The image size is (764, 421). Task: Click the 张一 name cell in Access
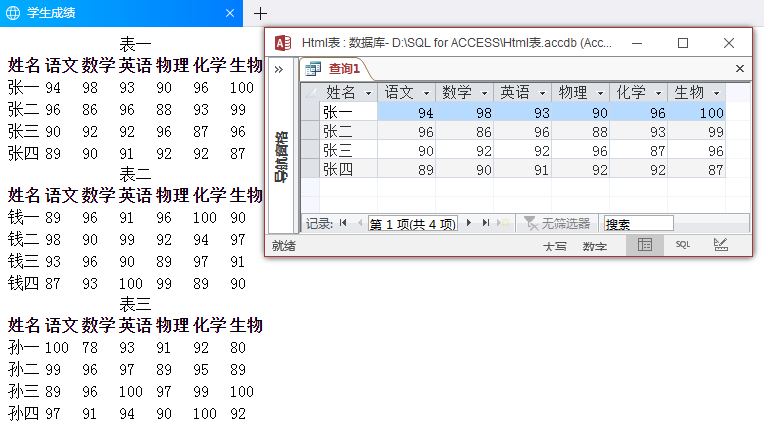(348, 112)
